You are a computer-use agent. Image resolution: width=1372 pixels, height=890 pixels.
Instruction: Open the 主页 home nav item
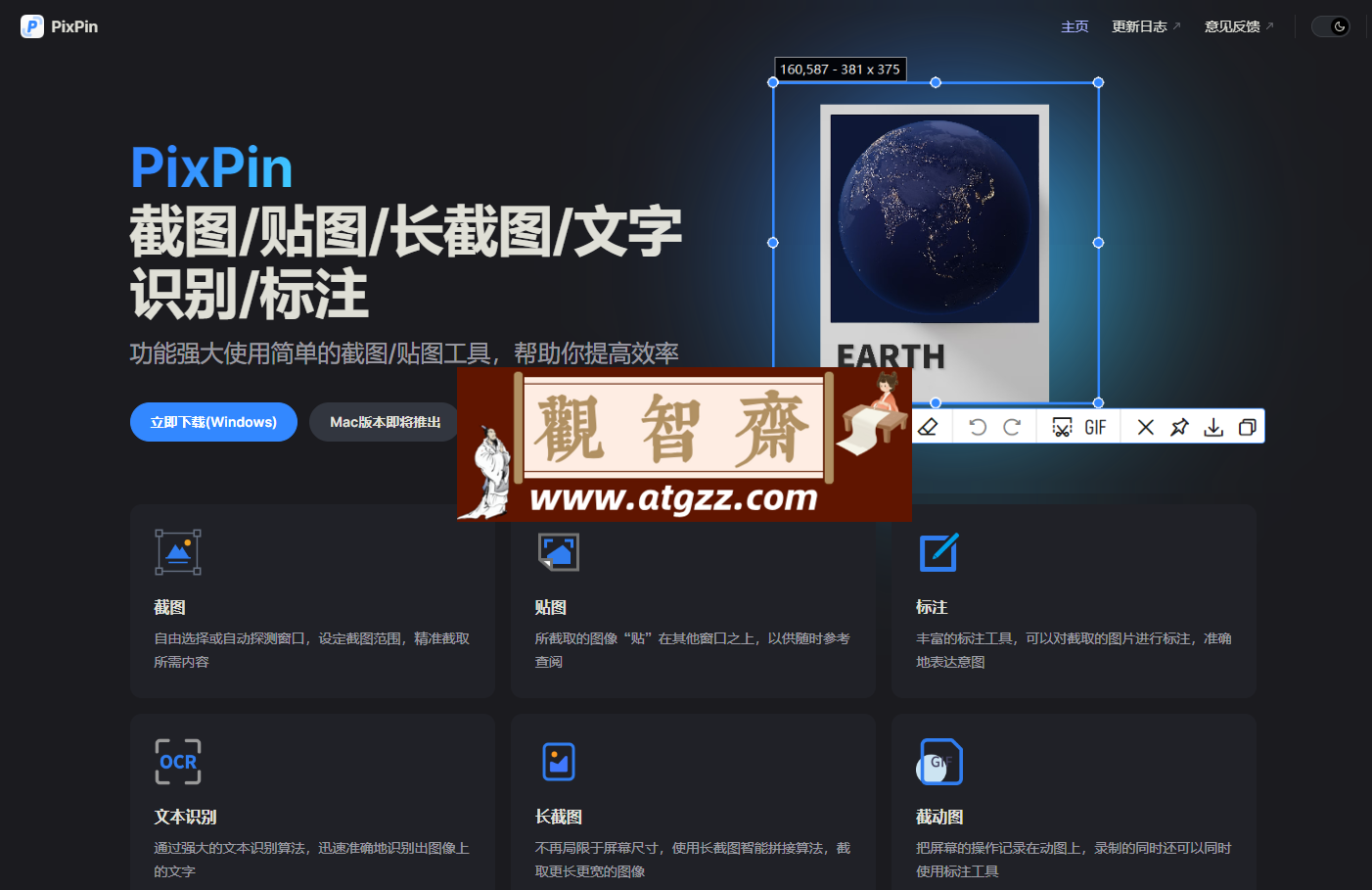(x=1075, y=26)
